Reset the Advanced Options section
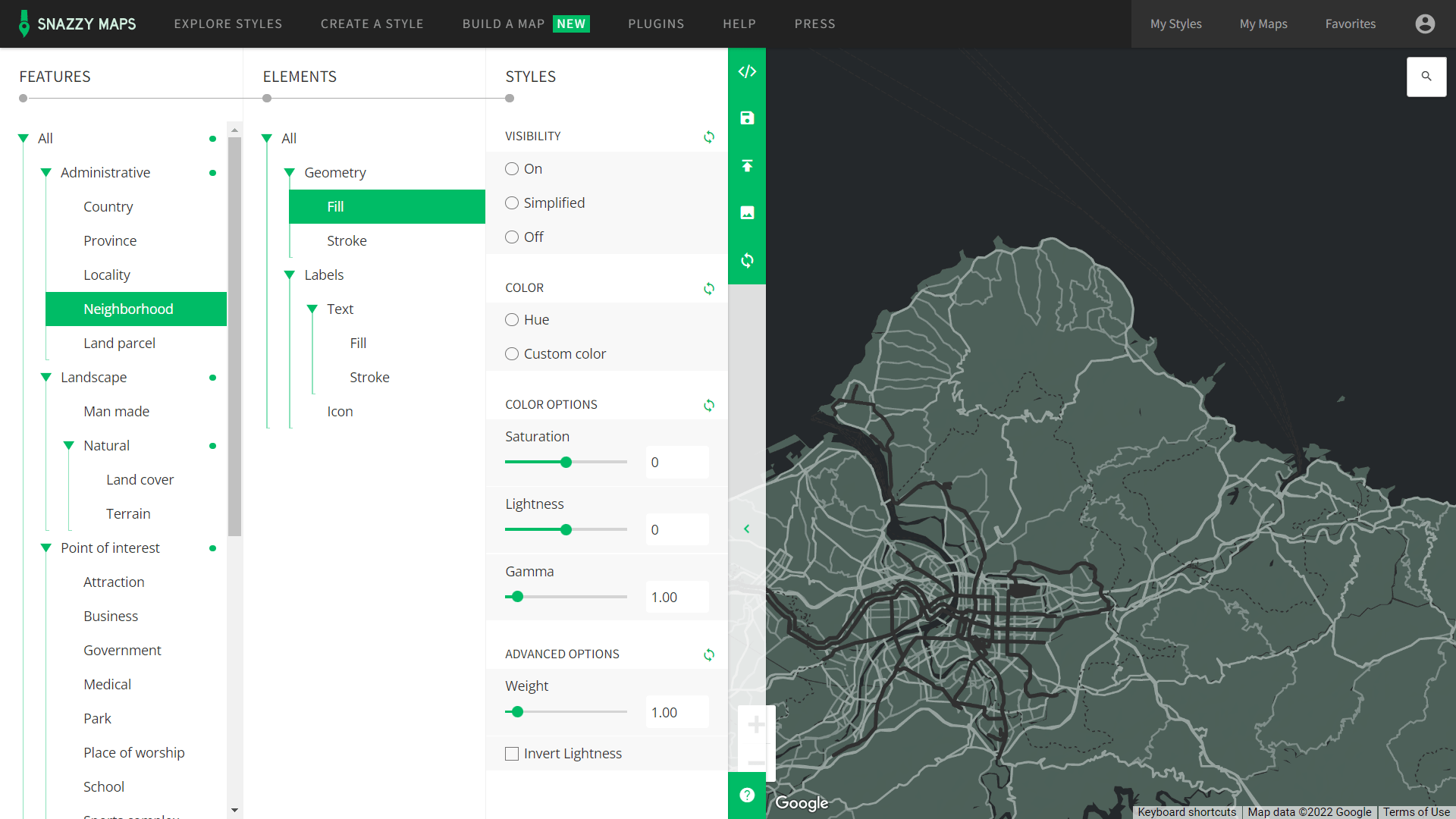This screenshot has width=1456, height=819. (x=709, y=654)
